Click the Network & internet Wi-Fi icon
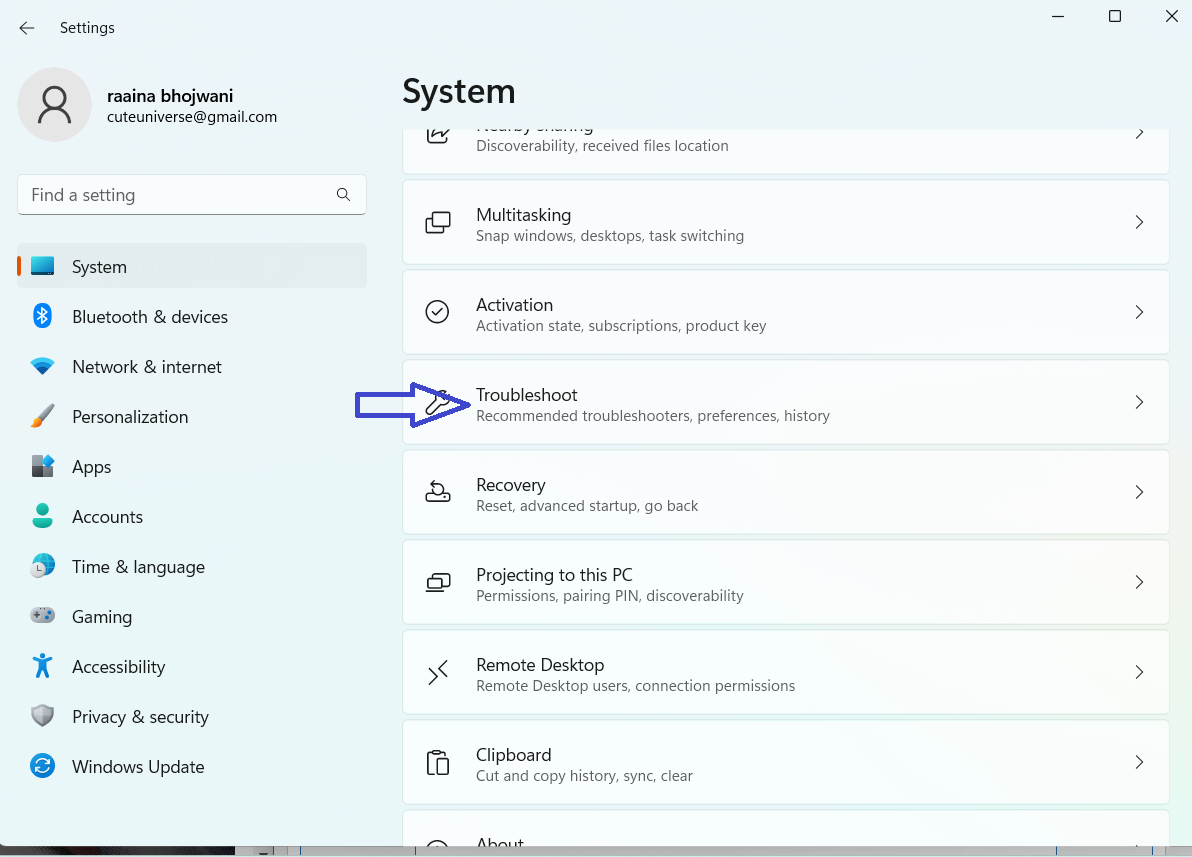This screenshot has width=1192, height=857. [42, 367]
